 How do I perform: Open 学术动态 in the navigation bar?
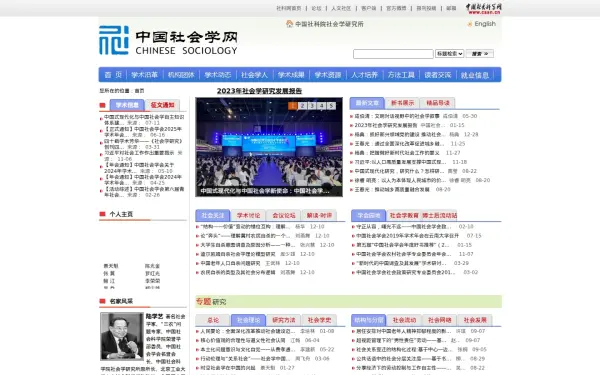tap(218, 75)
